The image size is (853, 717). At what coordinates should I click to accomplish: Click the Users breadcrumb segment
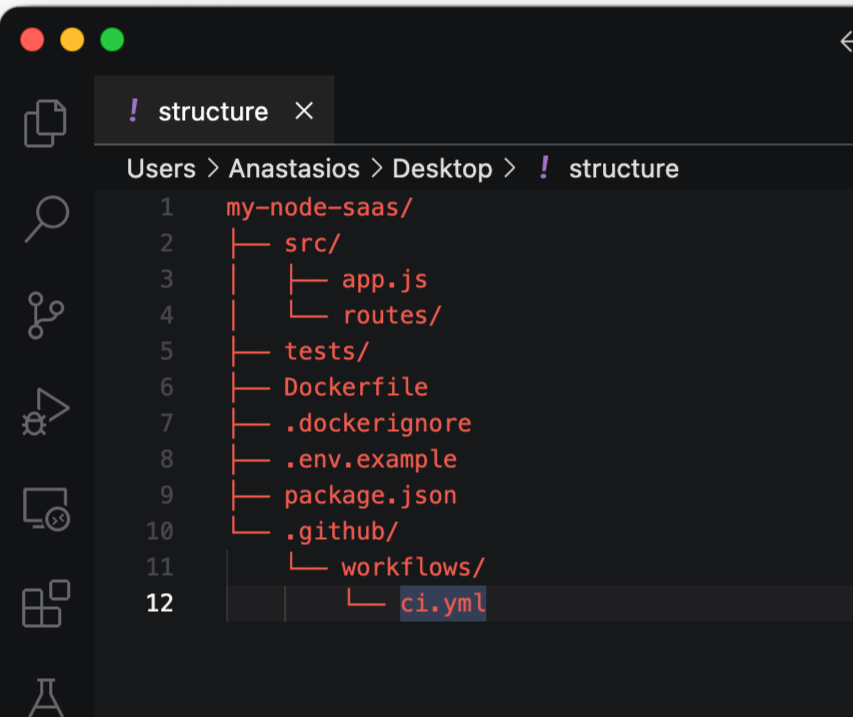tap(161, 169)
